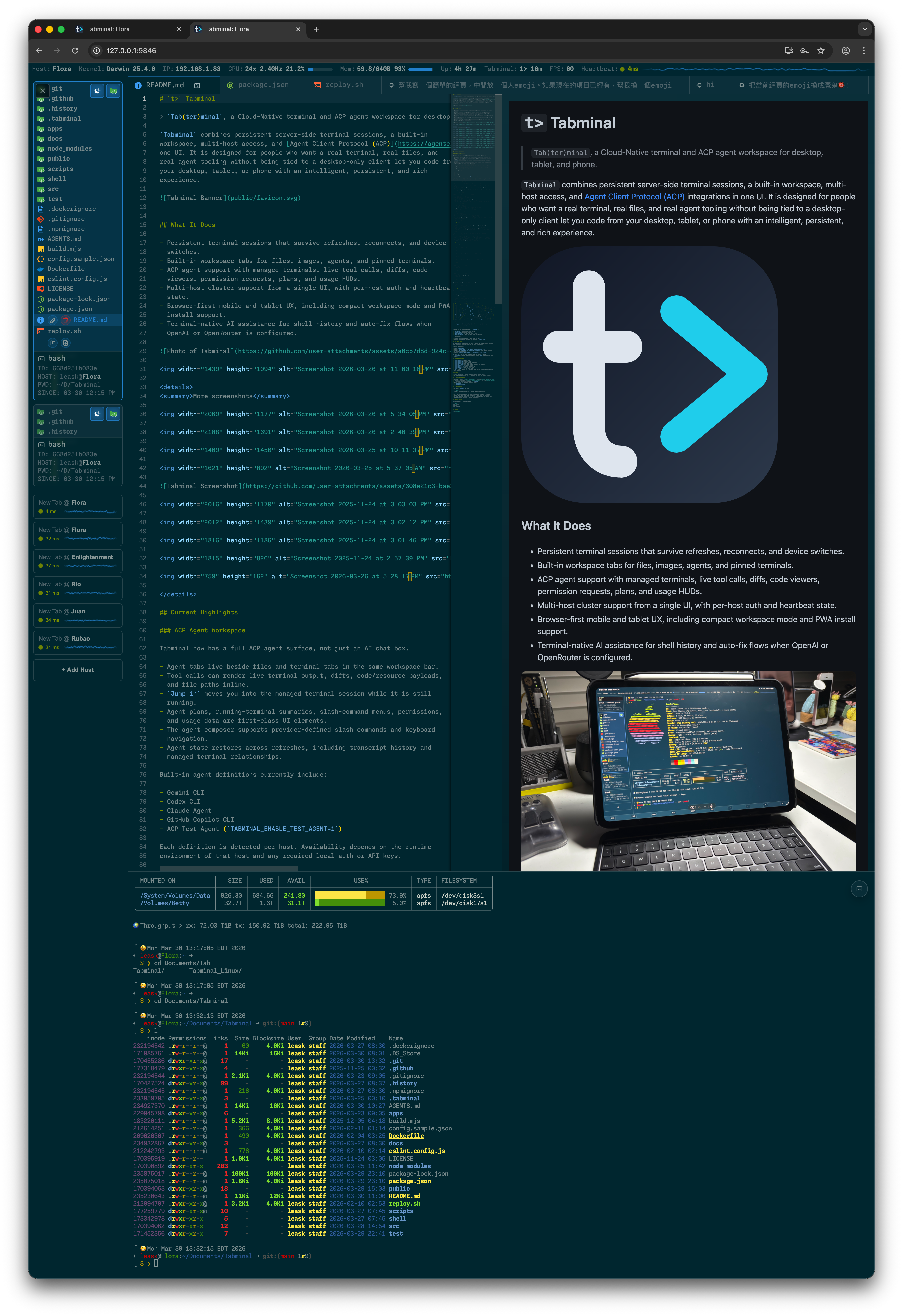Image resolution: width=903 pixels, height=1316 pixels.
Task: Open AGENTS.md in the file tree
Action: (78, 239)
